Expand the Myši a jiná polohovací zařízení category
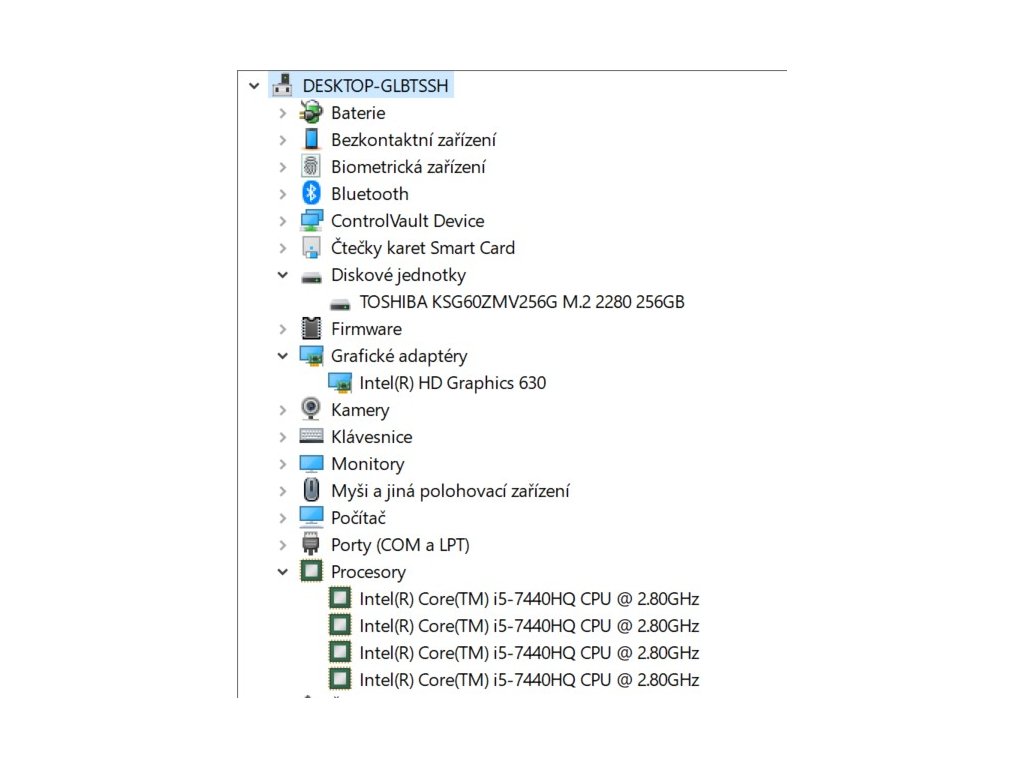The height and width of the screenshot is (768, 1024). tap(282, 491)
